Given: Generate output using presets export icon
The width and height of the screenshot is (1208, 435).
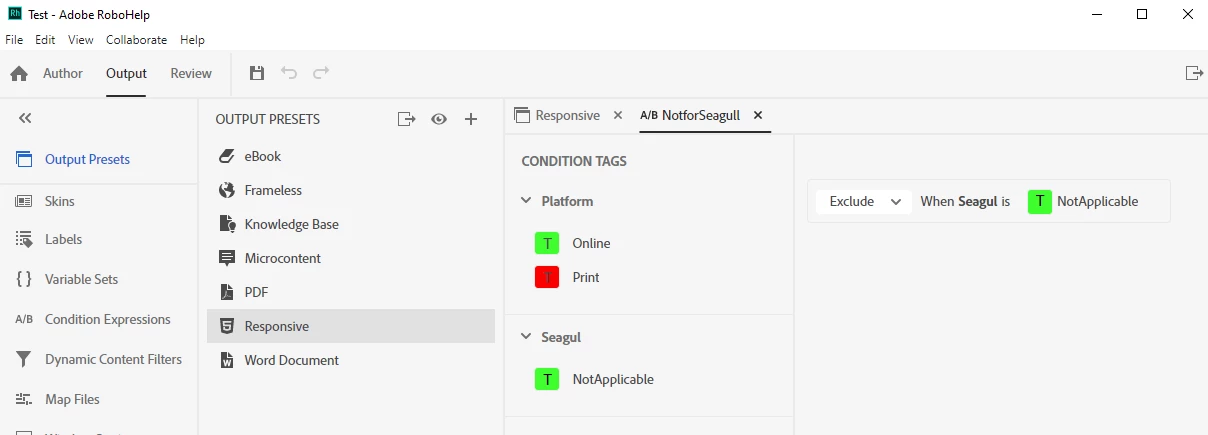Looking at the screenshot, I should click(406, 119).
